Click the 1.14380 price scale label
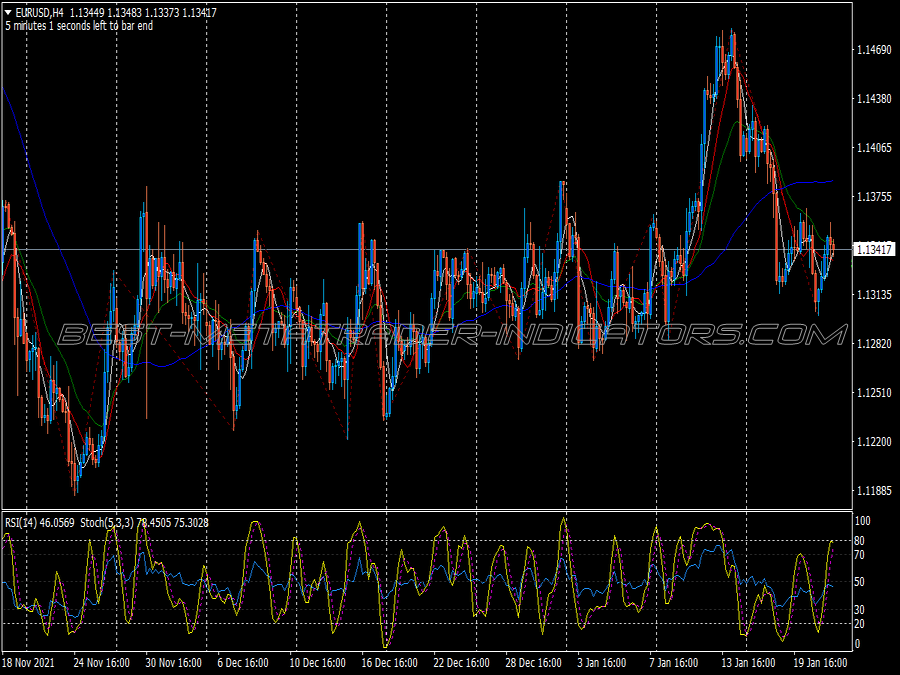Viewport: 900px width, 675px height. click(x=874, y=99)
